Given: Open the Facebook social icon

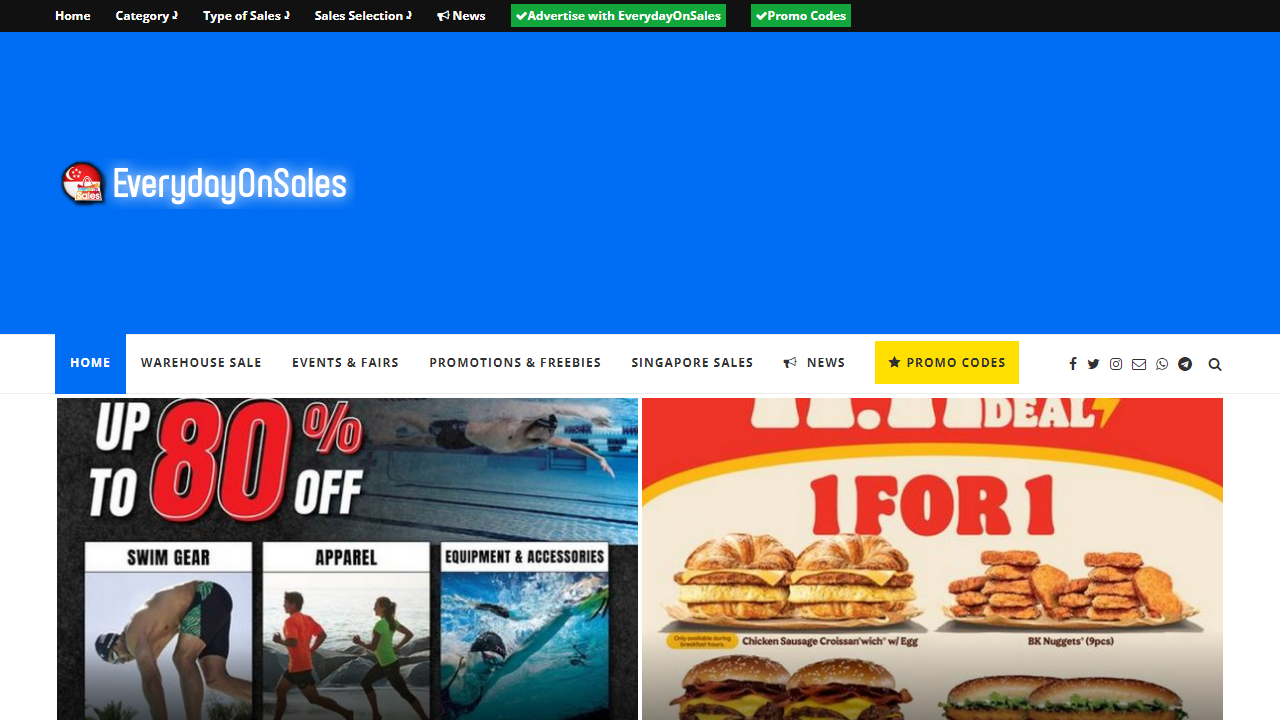Looking at the screenshot, I should tap(1073, 364).
